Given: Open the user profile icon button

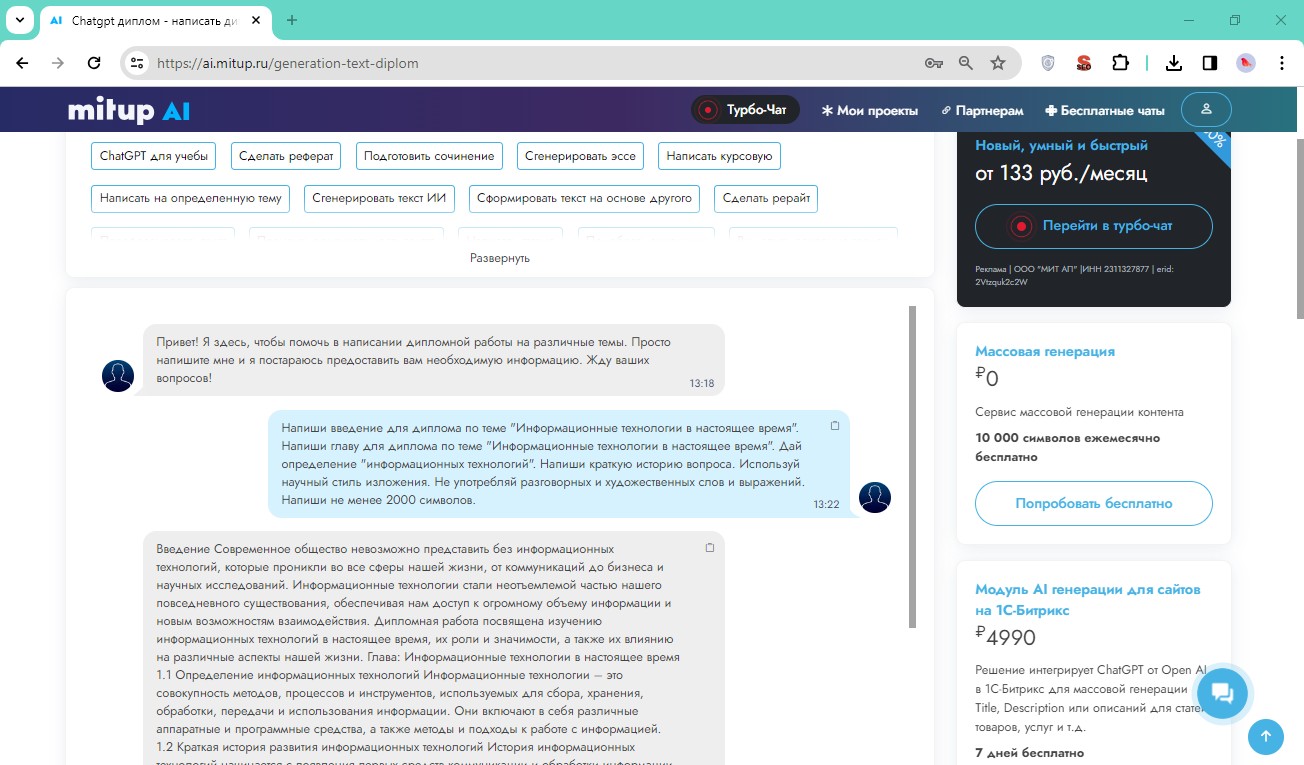Looking at the screenshot, I should click(1206, 109).
